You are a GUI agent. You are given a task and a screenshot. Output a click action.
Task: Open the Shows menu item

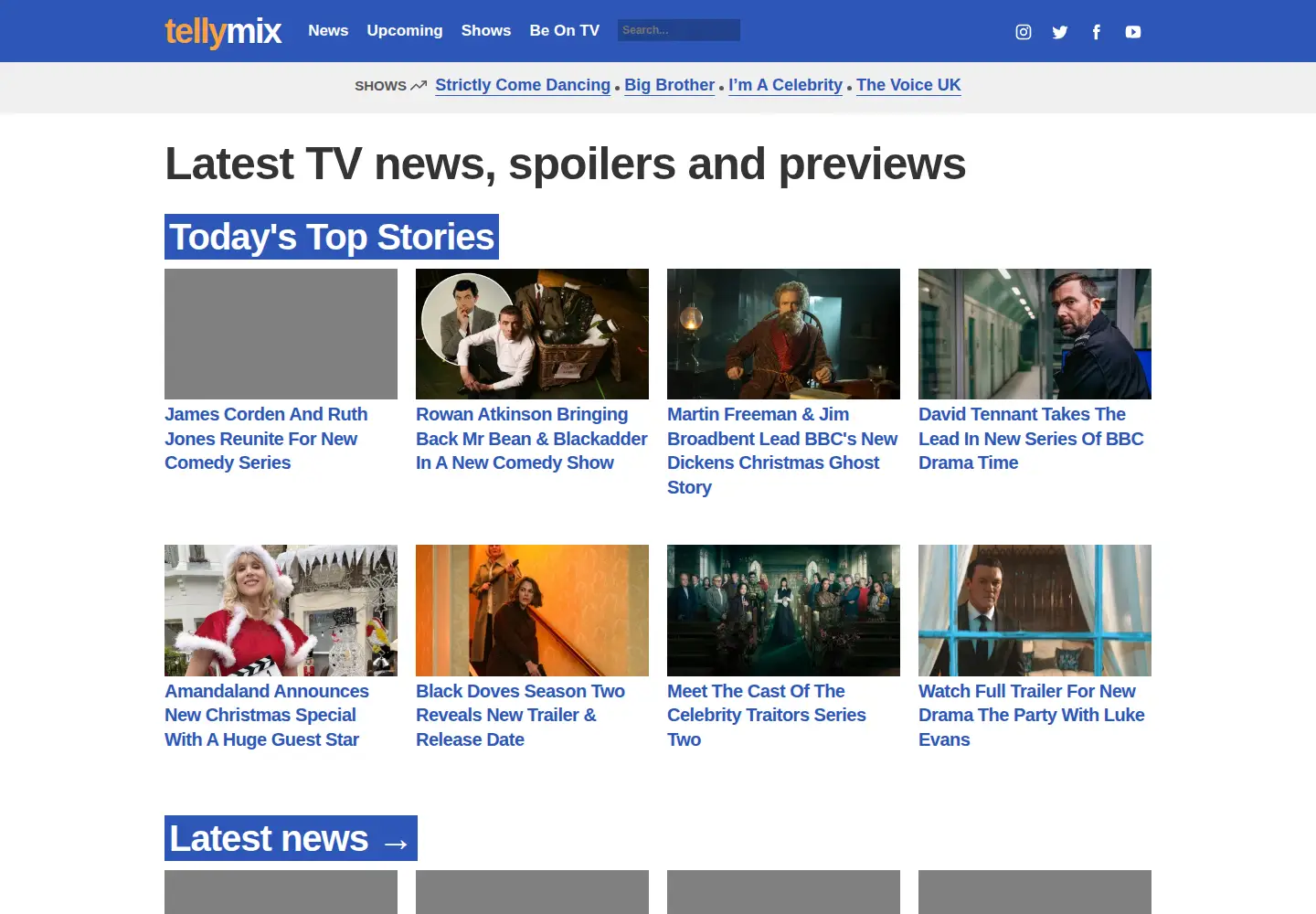[x=486, y=30]
